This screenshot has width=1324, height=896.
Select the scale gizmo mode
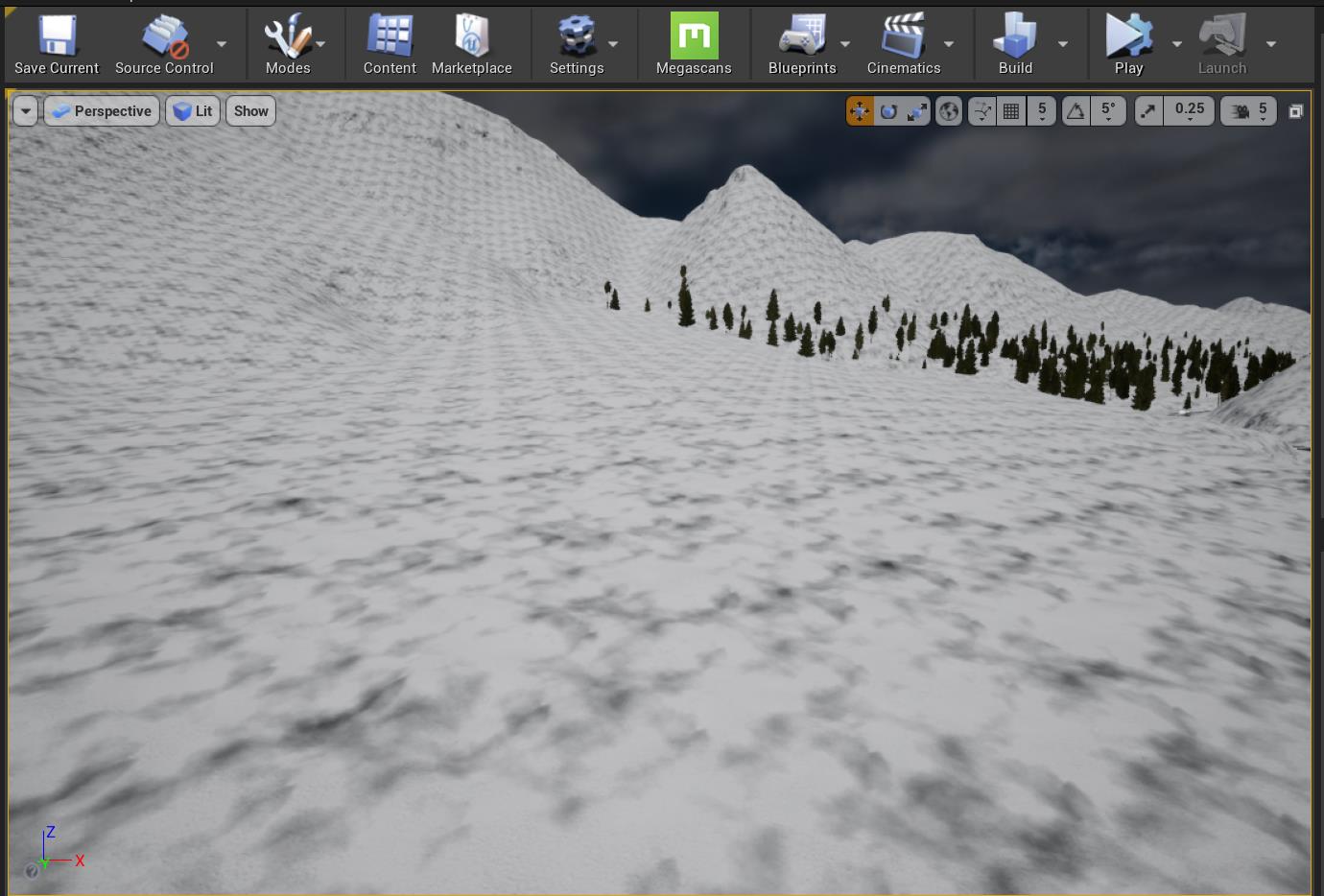[x=917, y=111]
